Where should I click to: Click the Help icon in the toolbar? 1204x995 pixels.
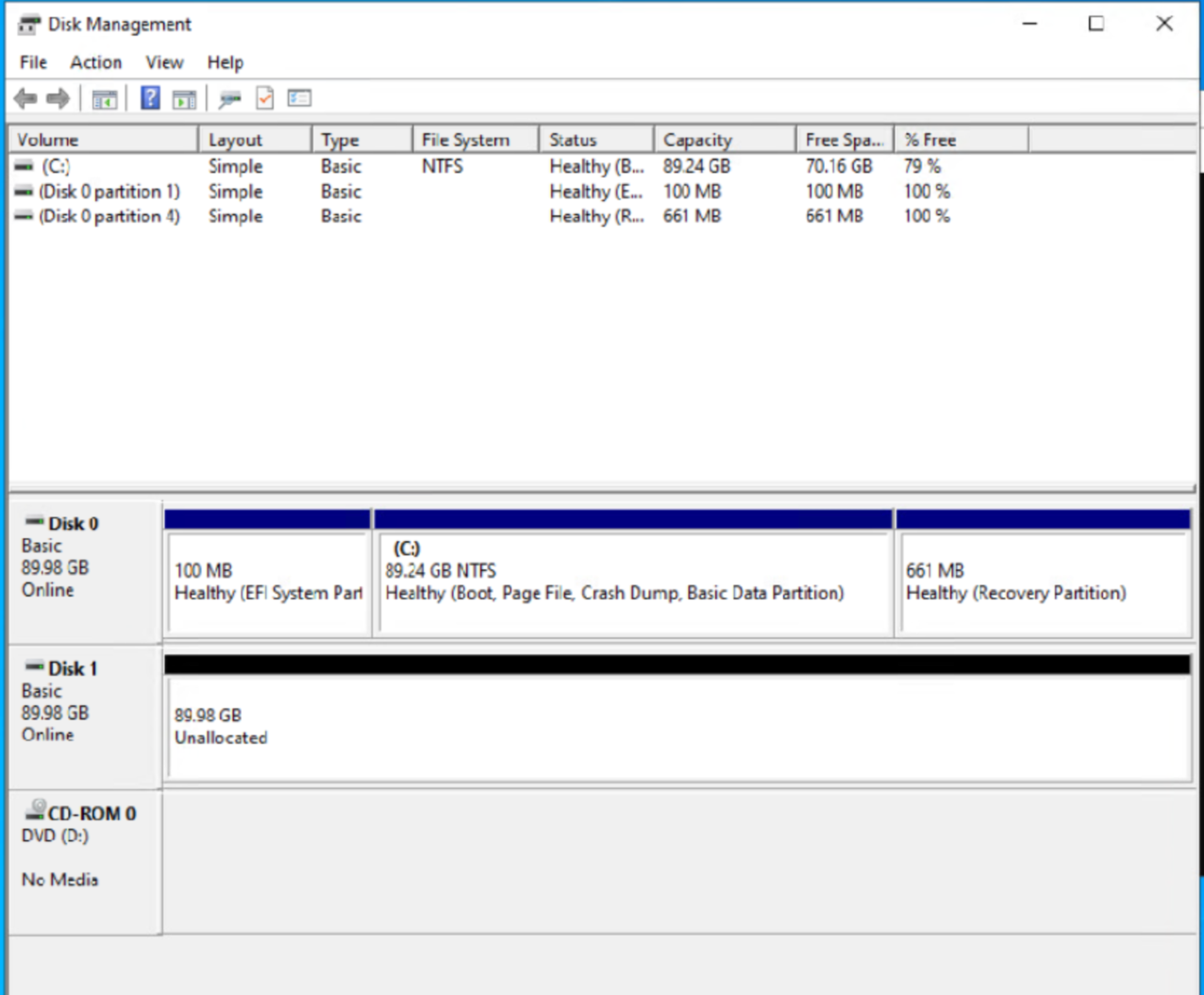click(149, 98)
